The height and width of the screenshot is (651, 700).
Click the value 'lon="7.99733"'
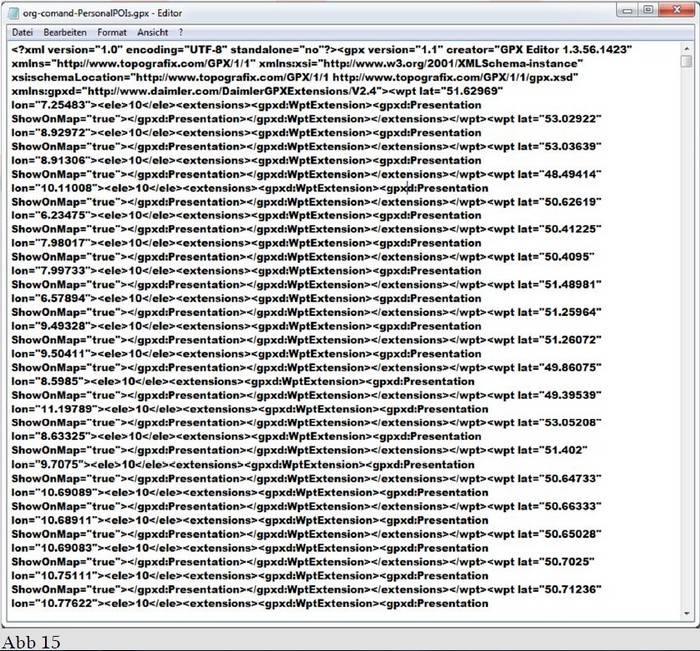tap(51, 271)
